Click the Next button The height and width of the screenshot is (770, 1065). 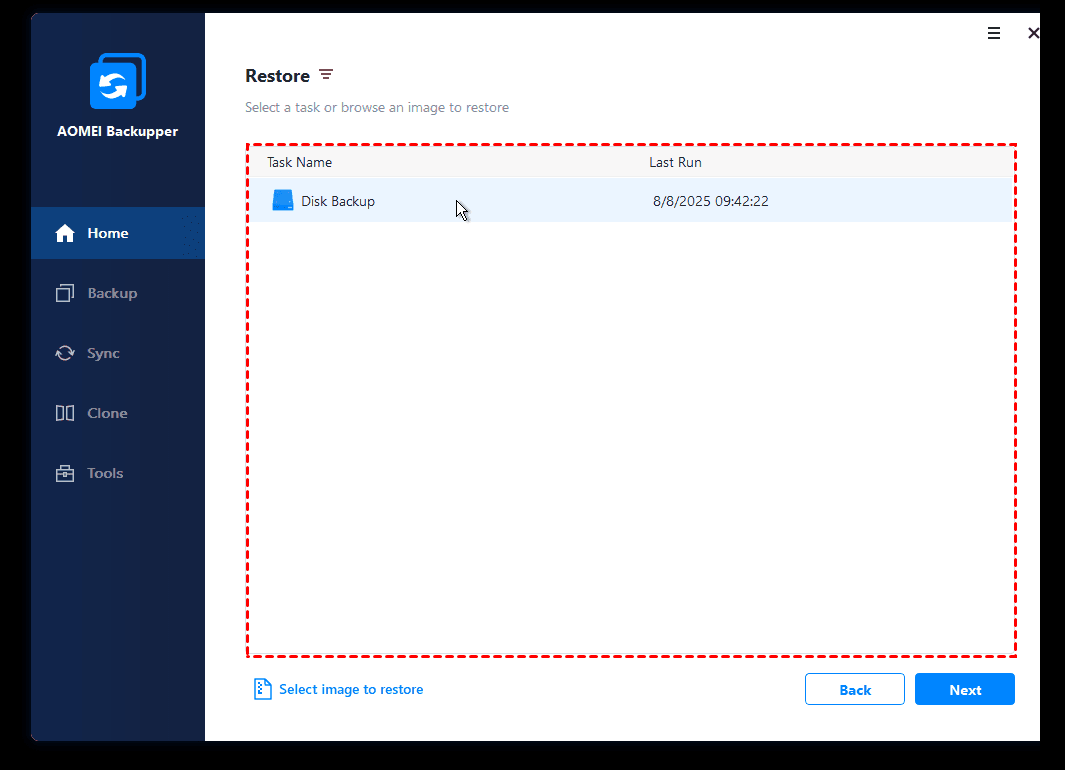coord(964,689)
